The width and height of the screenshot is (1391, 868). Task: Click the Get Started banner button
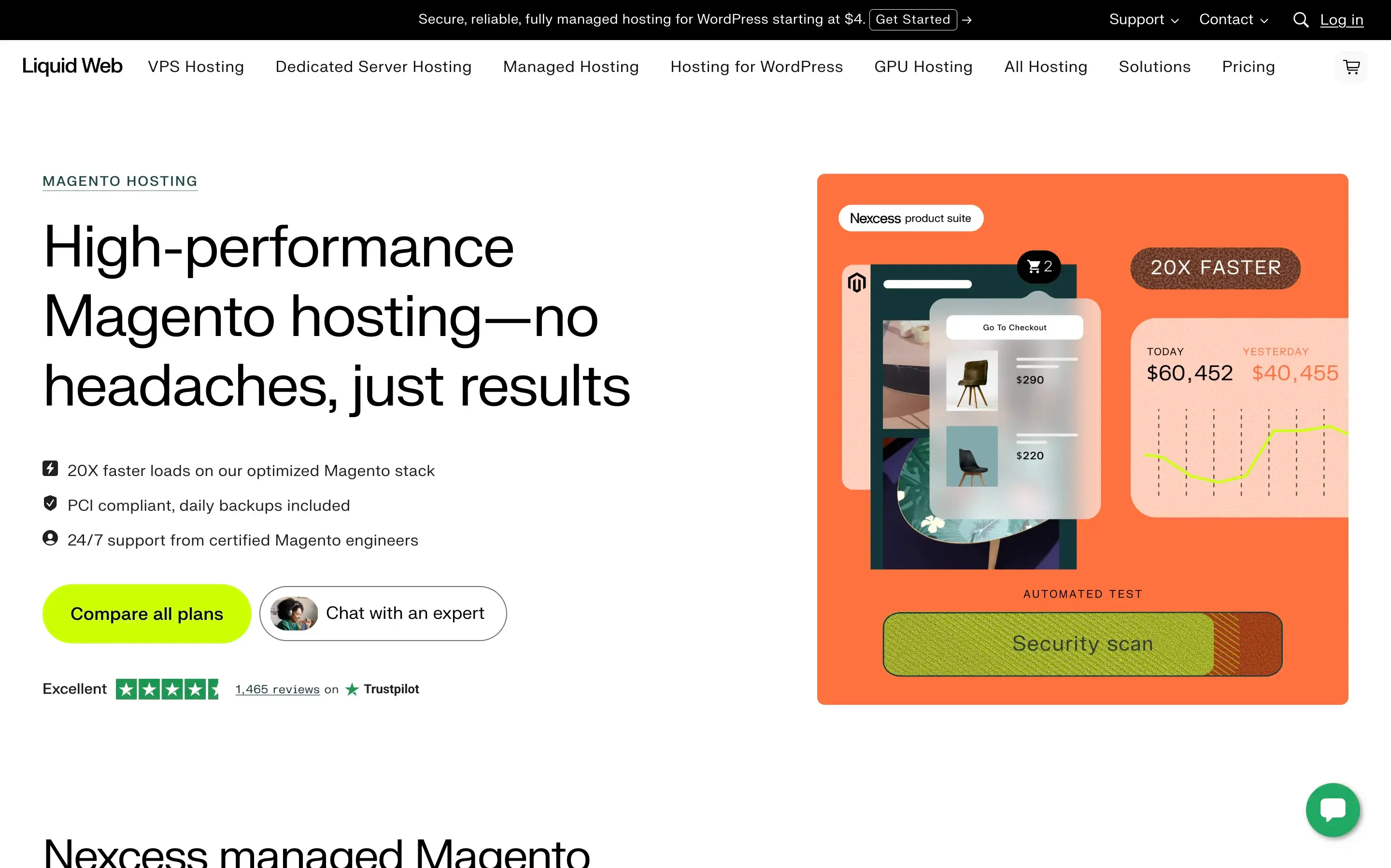(x=912, y=19)
